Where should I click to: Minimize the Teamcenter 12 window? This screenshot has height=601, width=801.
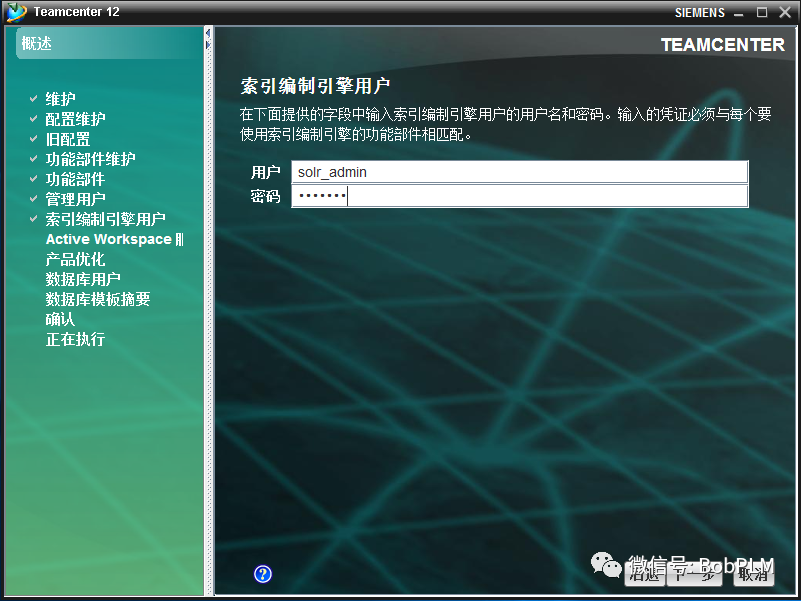point(739,13)
